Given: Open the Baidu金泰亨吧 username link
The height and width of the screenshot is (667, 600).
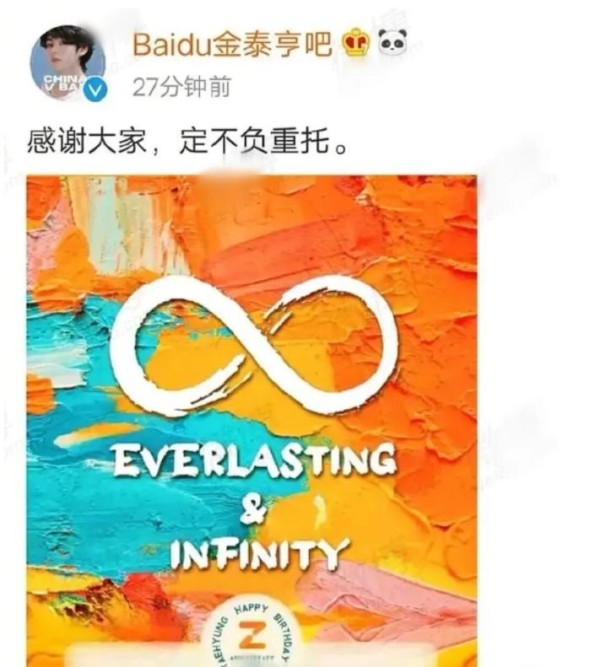Looking at the screenshot, I should [x=232, y=43].
